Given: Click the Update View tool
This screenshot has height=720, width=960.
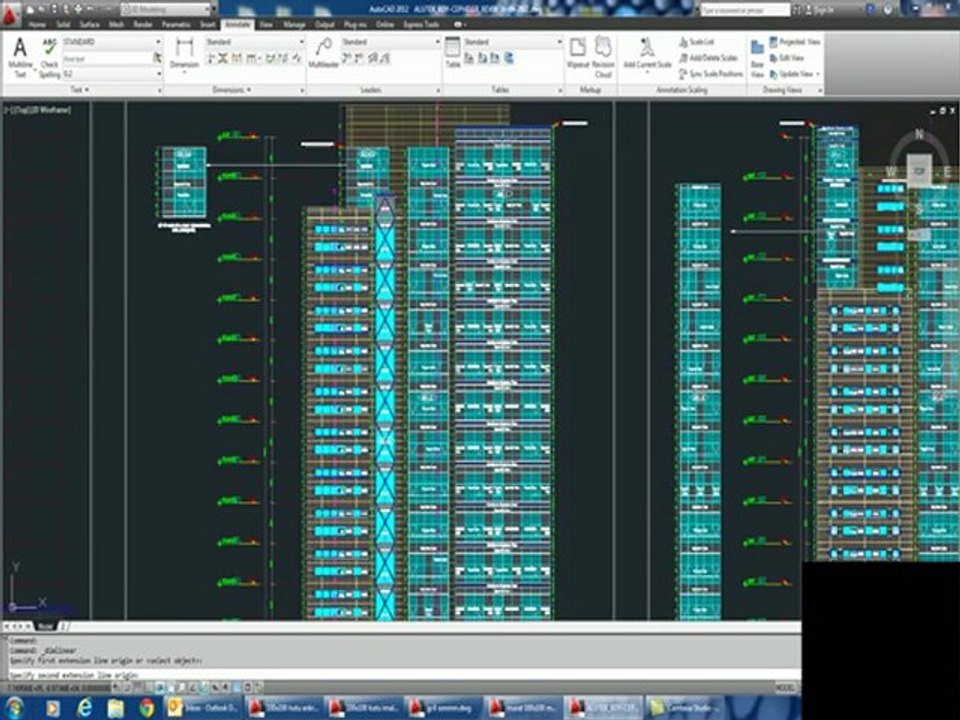Looking at the screenshot, I should coord(791,73).
